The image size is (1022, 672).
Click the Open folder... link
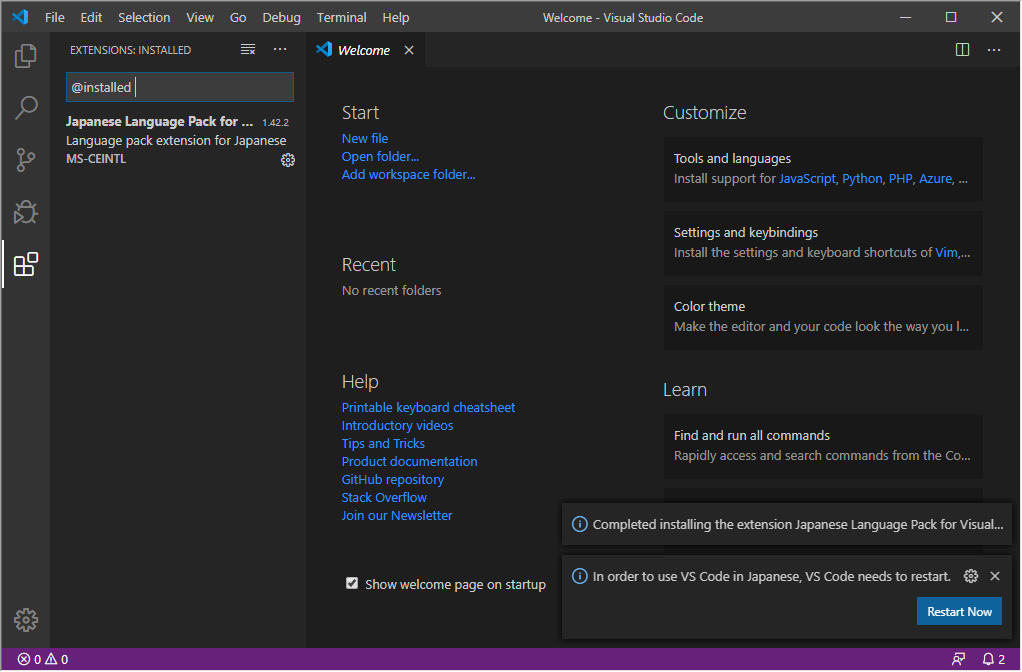(380, 156)
